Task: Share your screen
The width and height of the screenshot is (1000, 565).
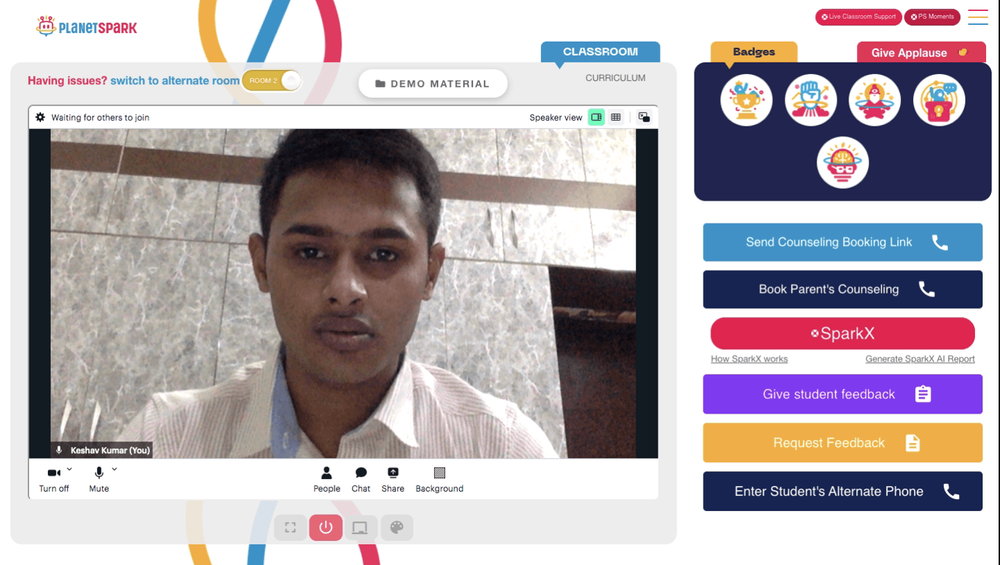Action: click(x=393, y=479)
